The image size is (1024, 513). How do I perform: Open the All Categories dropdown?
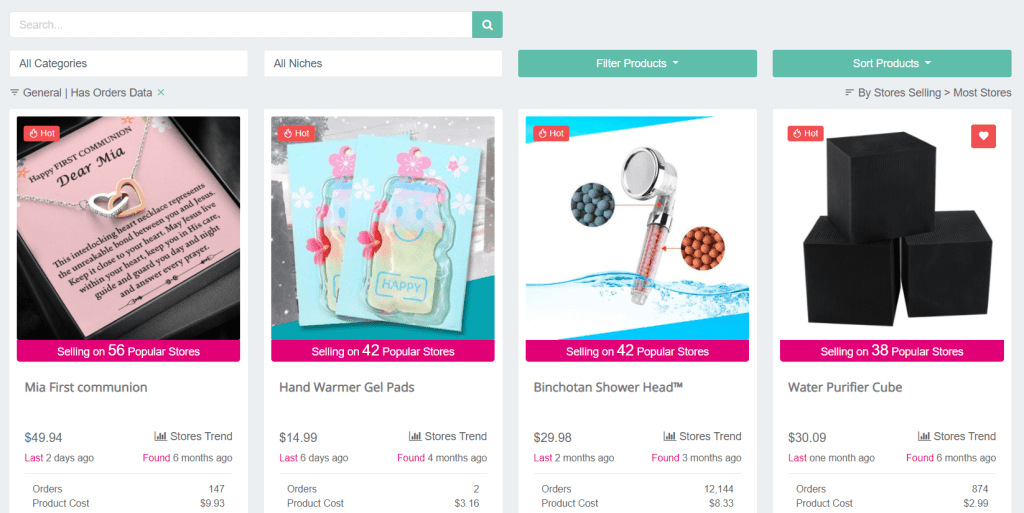coord(129,63)
